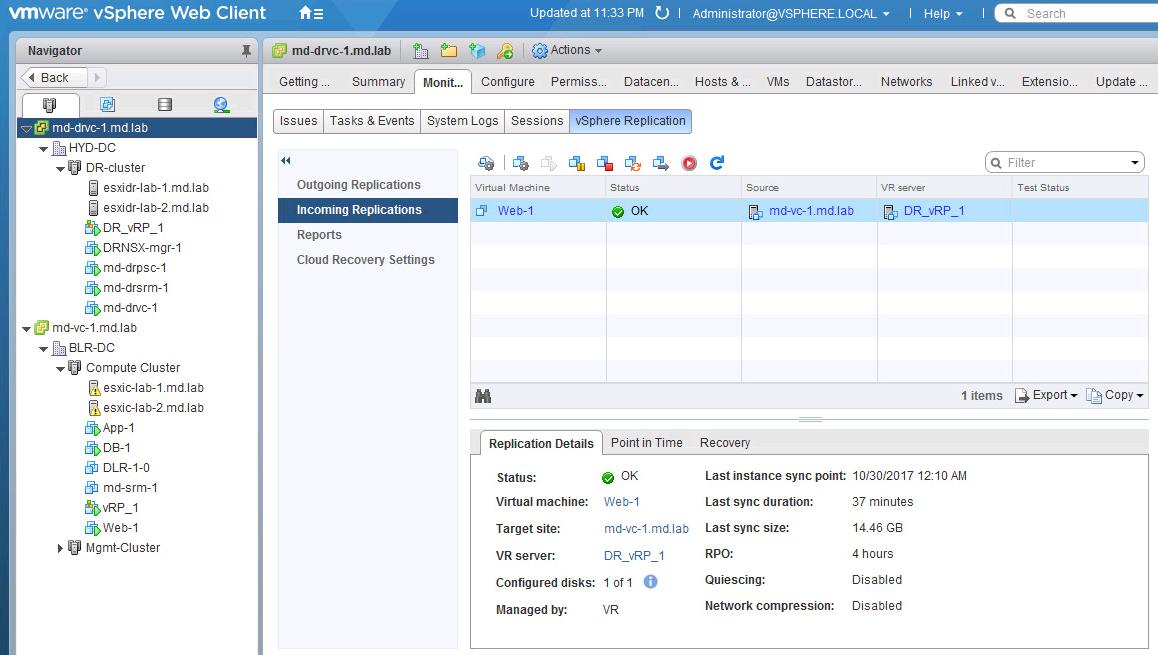The height and width of the screenshot is (655, 1158).
Task: Open the Tasks & Events sub-tab
Action: 371,120
